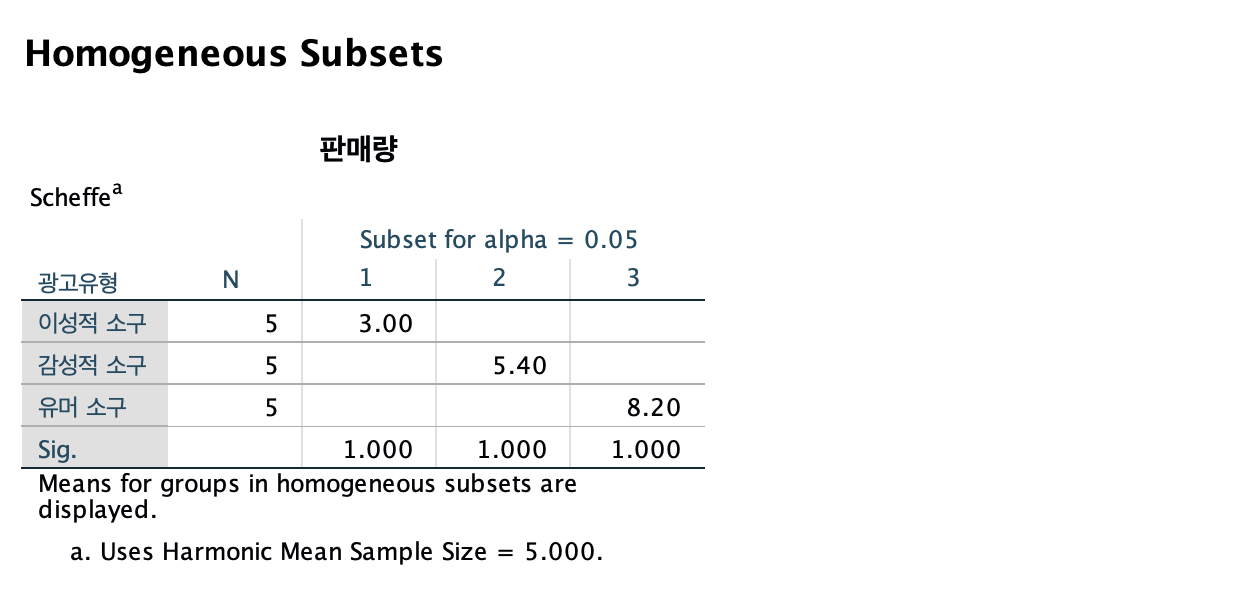Screen dimensions: 1244x606
Task: Click subset column header 3
Action: click(x=633, y=279)
